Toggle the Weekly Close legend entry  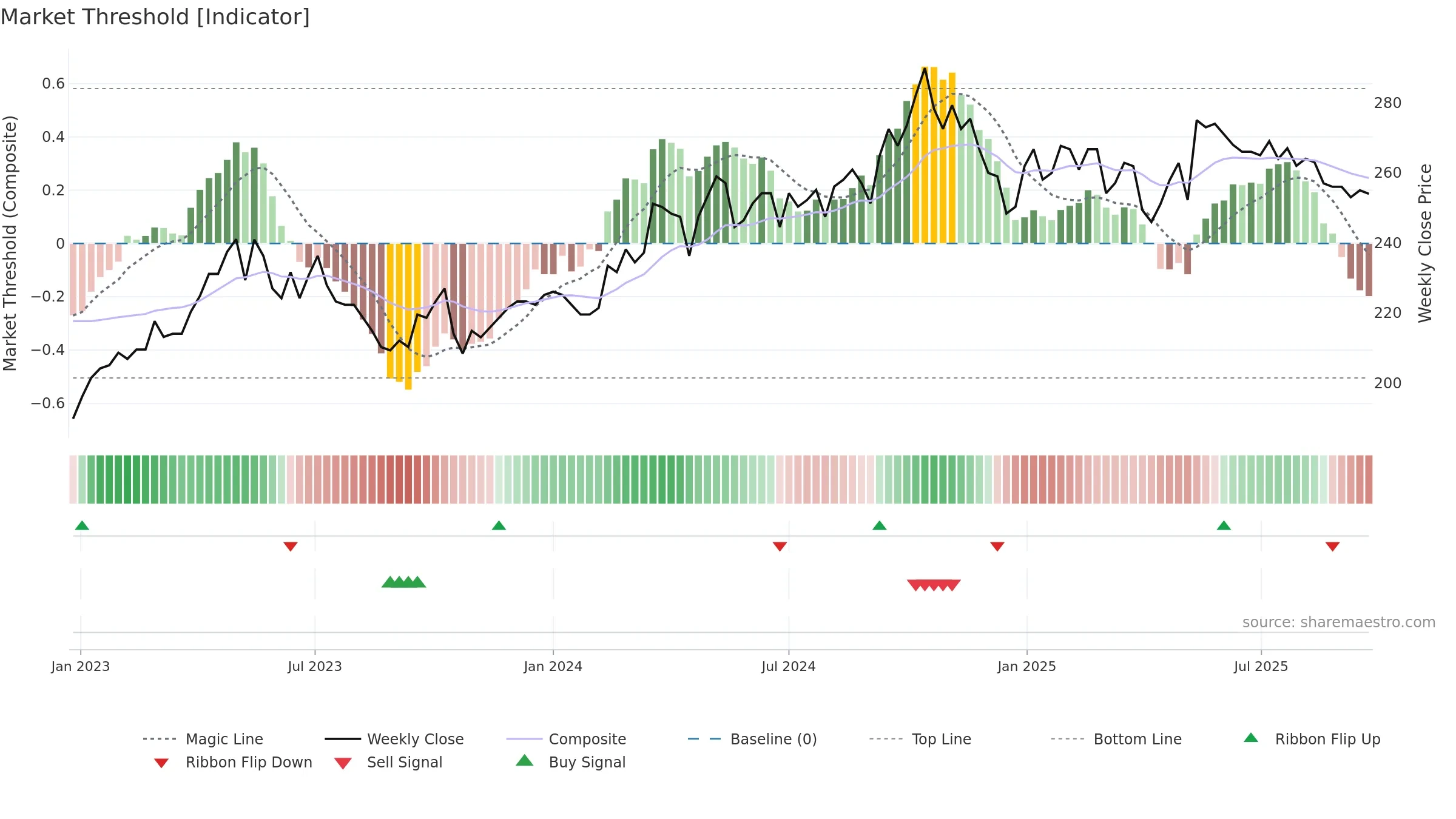[394, 739]
